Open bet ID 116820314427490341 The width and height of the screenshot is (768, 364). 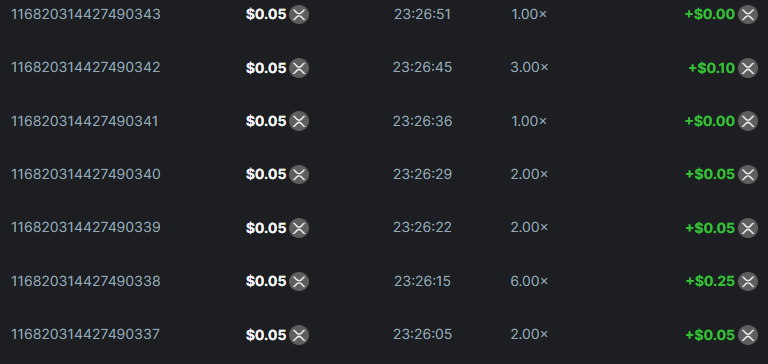coord(85,121)
